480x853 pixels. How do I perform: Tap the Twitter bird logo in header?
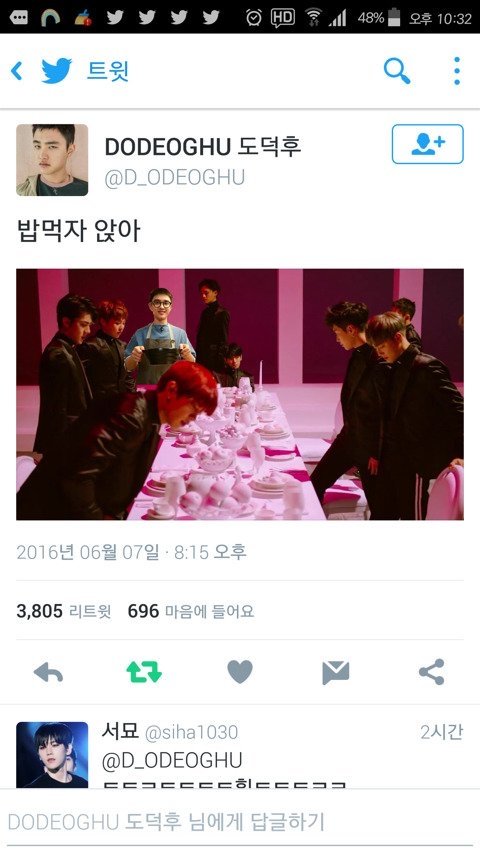[x=57, y=71]
